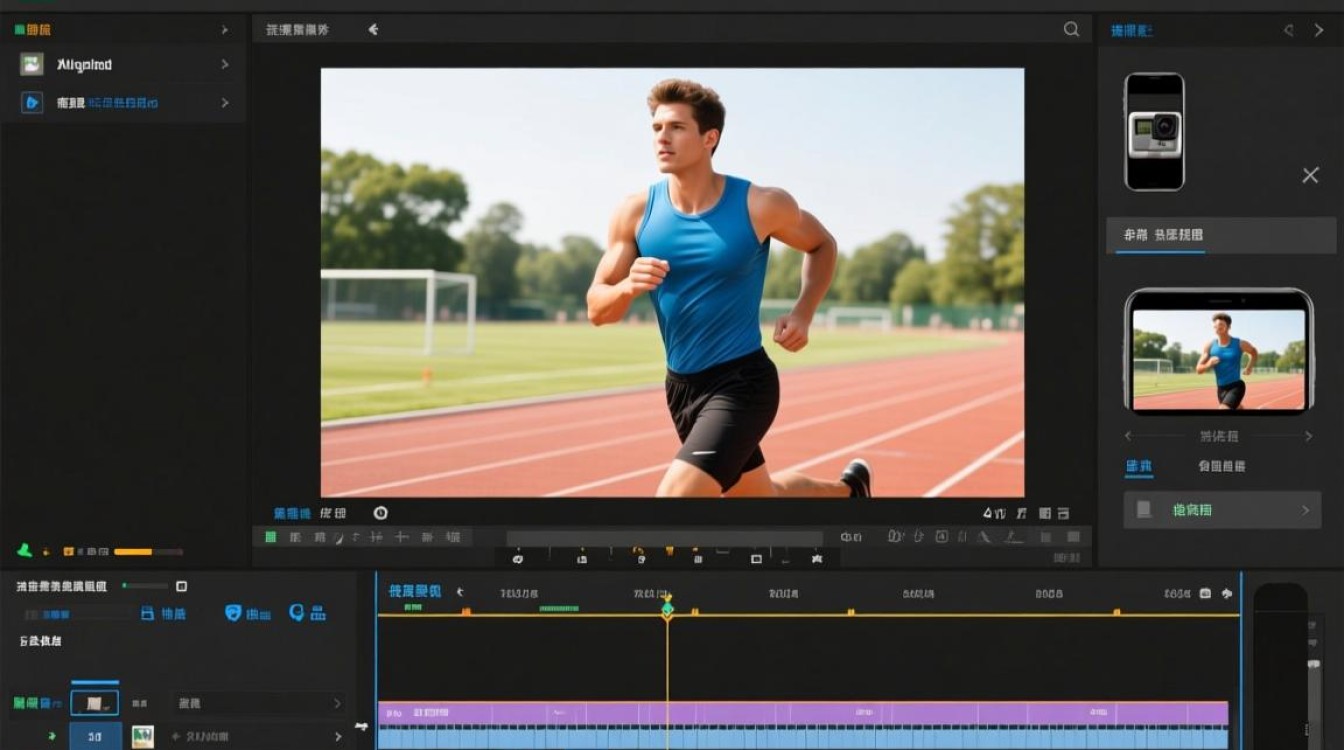This screenshot has height=750, width=1344.
Task: Click the magnifier search icon above preview
Action: click(1071, 30)
